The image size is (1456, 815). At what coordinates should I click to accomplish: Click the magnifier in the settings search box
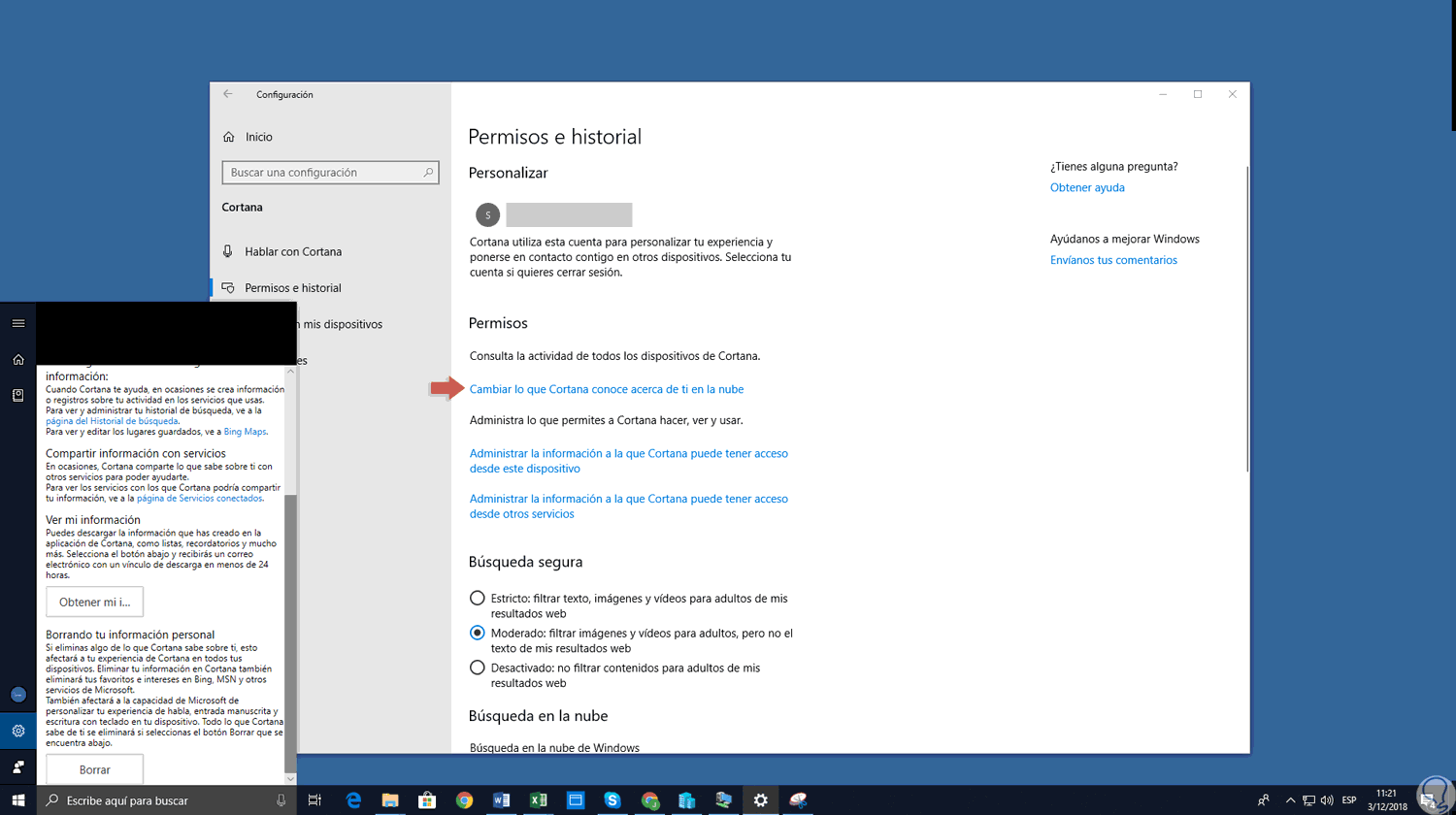pos(428,173)
